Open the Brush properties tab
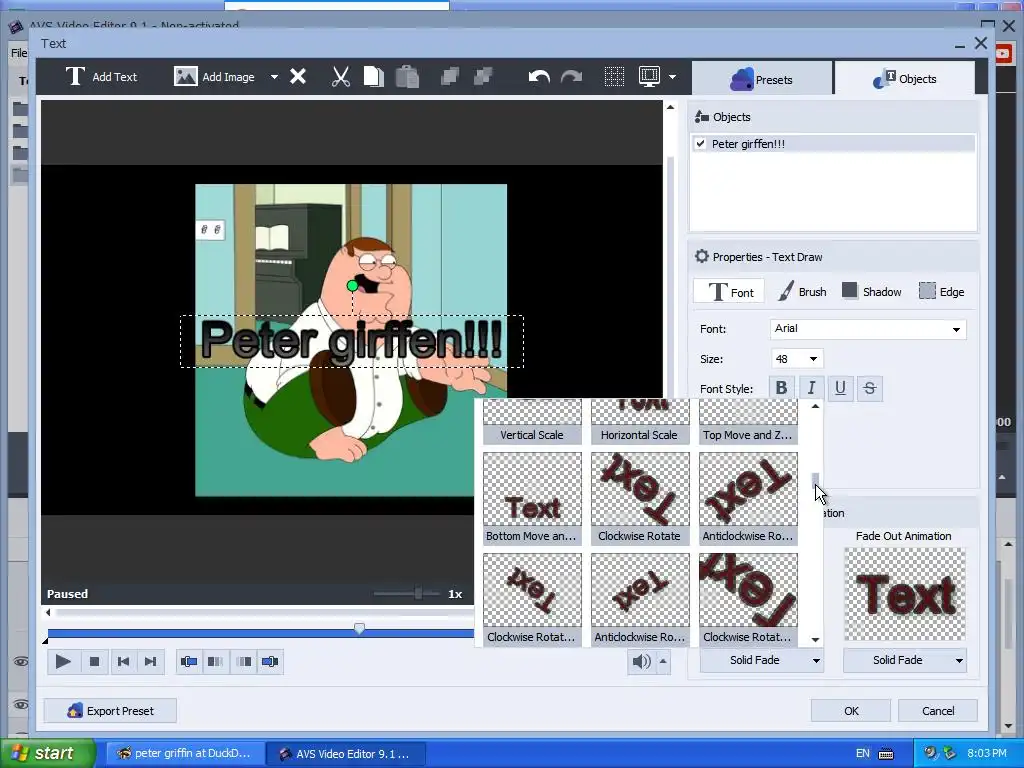Viewport: 1024px width, 768px height. 803,292
